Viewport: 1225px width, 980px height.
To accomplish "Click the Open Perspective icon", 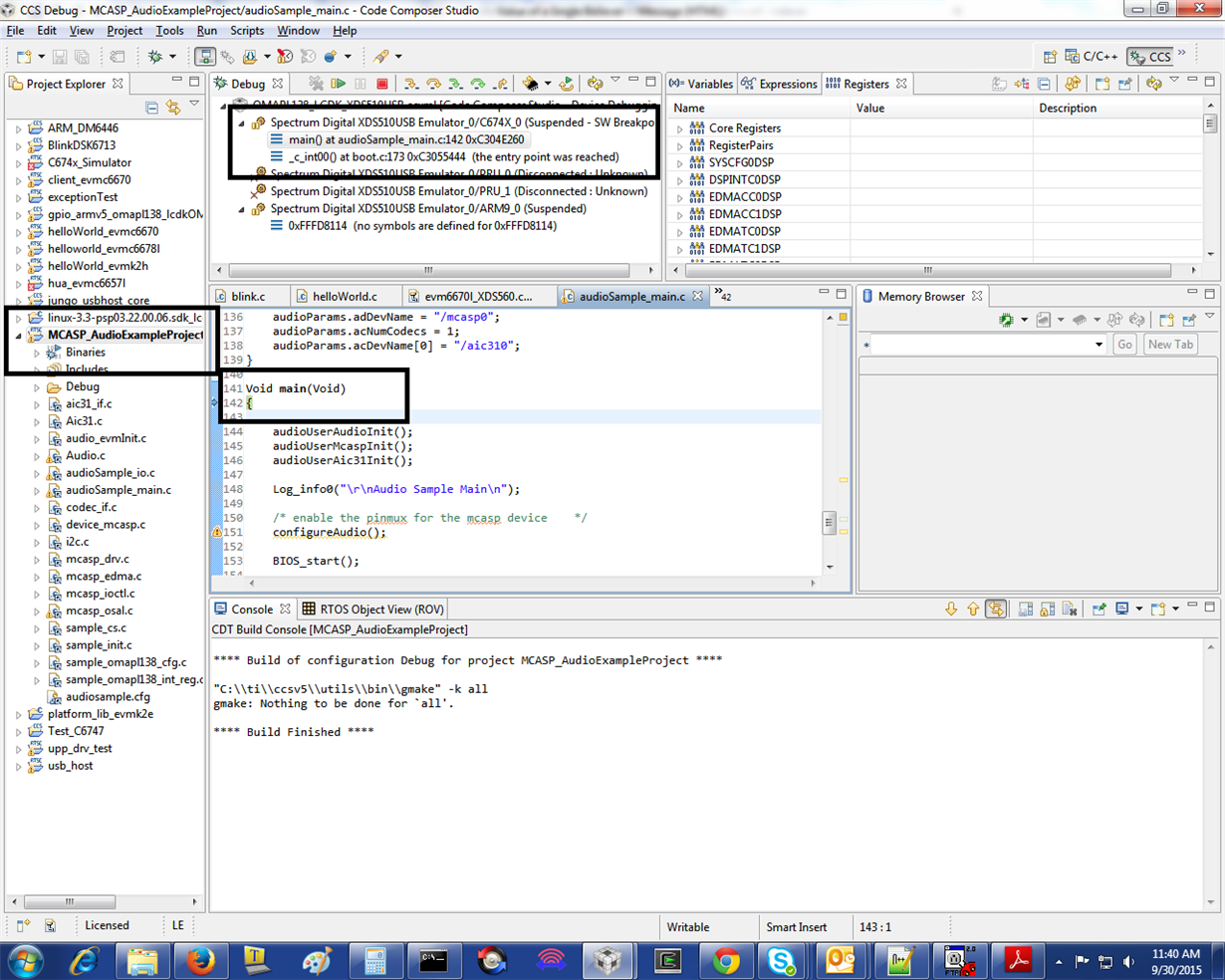I will coord(1050,57).
